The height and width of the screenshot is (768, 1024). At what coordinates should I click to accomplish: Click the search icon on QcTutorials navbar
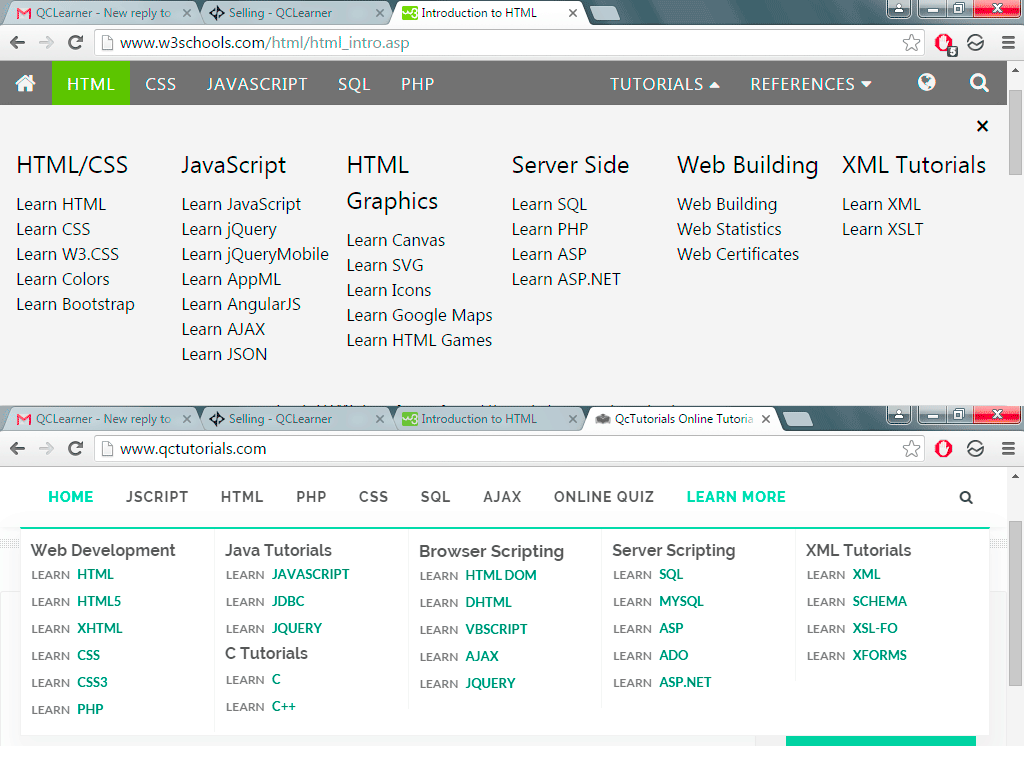point(965,497)
